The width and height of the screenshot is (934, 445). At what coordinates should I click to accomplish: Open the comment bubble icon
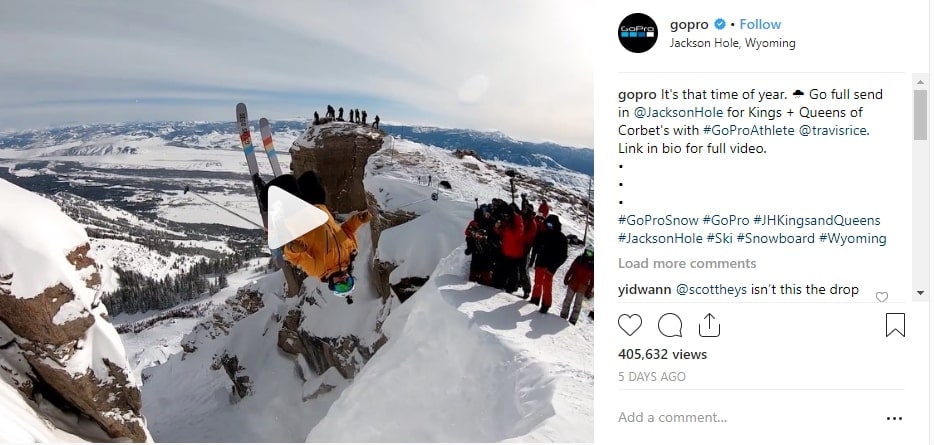(x=670, y=325)
